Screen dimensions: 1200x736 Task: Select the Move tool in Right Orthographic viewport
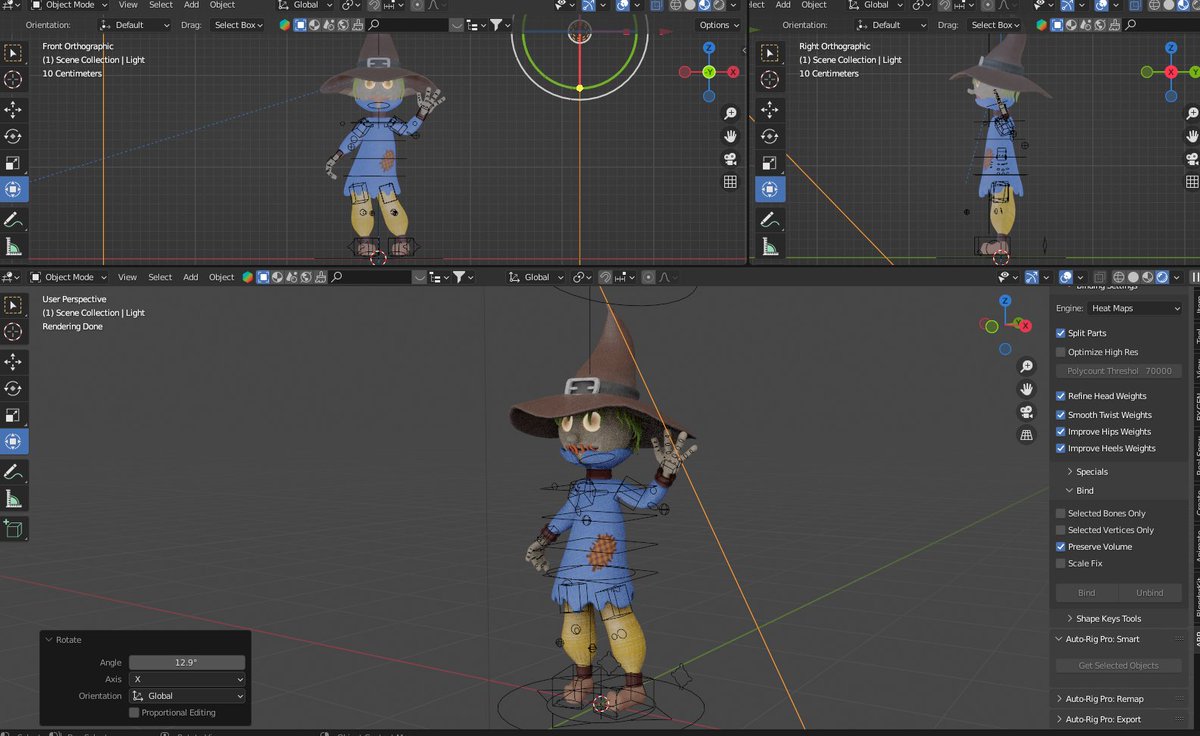[x=770, y=109]
